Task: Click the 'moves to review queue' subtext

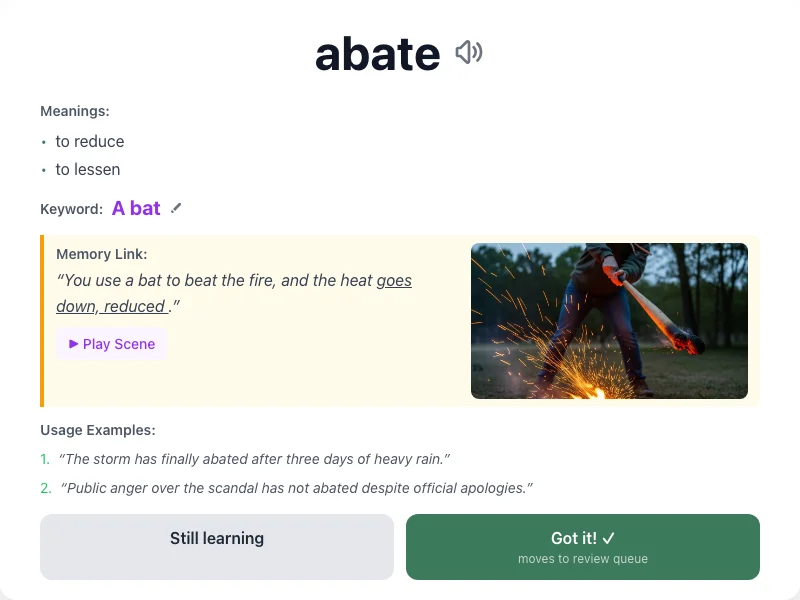Action: click(x=582, y=558)
